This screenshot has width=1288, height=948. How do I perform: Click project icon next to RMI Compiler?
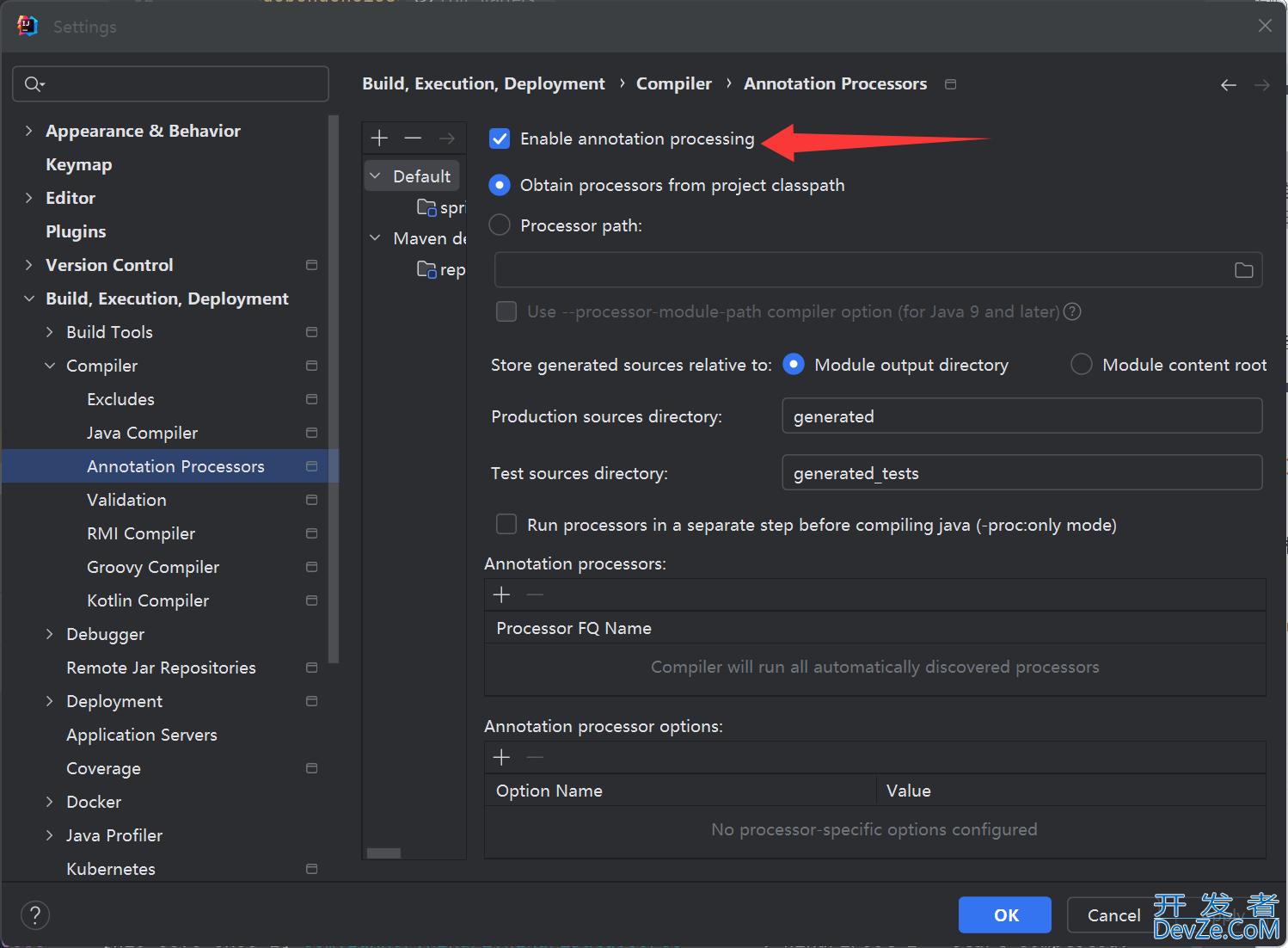311,533
